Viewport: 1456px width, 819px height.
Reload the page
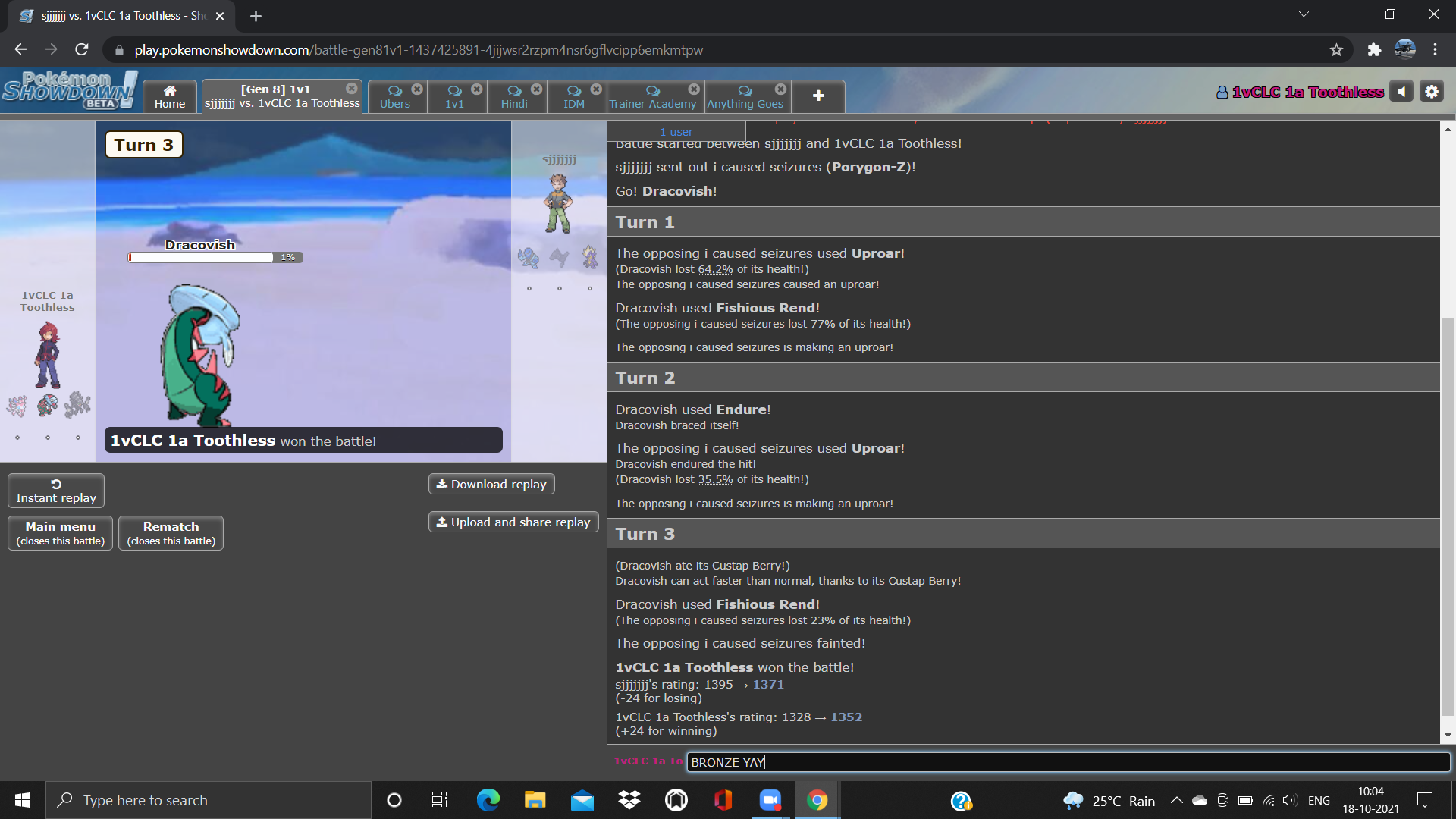pos(82,50)
